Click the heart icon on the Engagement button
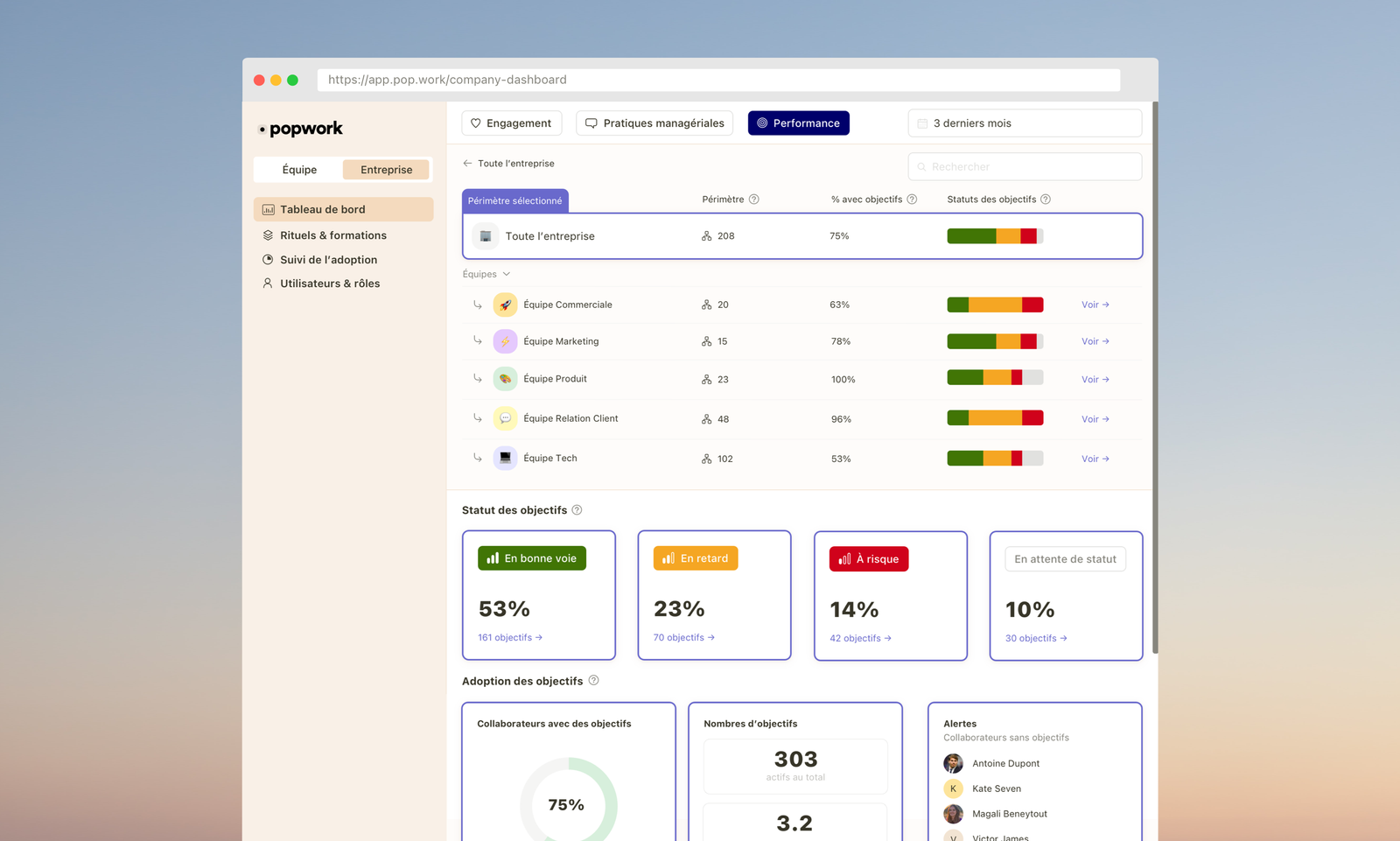This screenshot has width=1400, height=841. click(475, 123)
